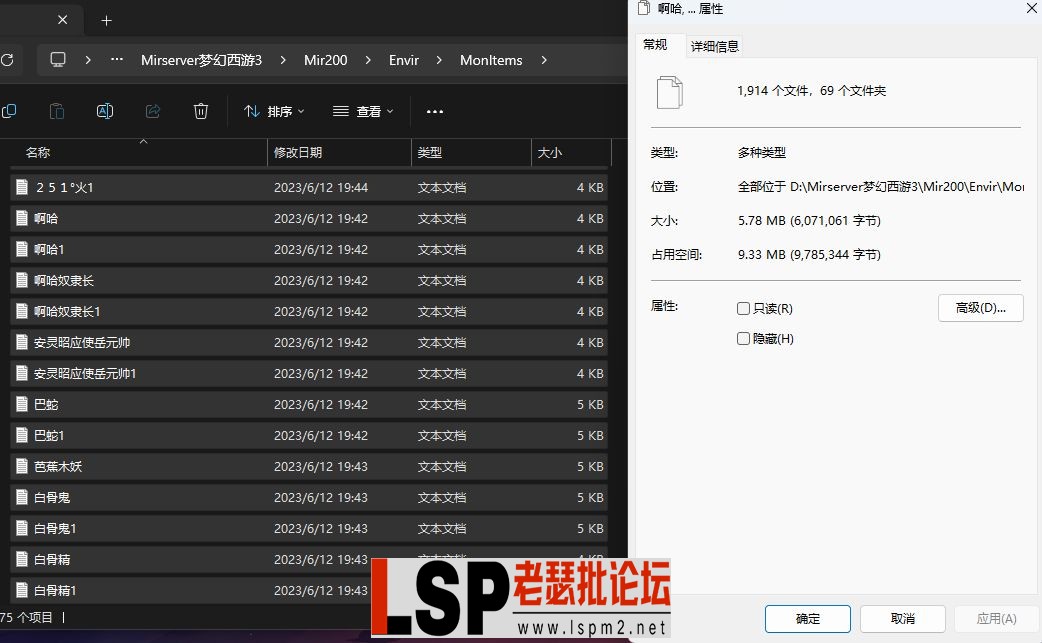This screenshot has height=643, width=1042.
Task: Click the 高级(D)... advanced button
Action: [980, 308]
